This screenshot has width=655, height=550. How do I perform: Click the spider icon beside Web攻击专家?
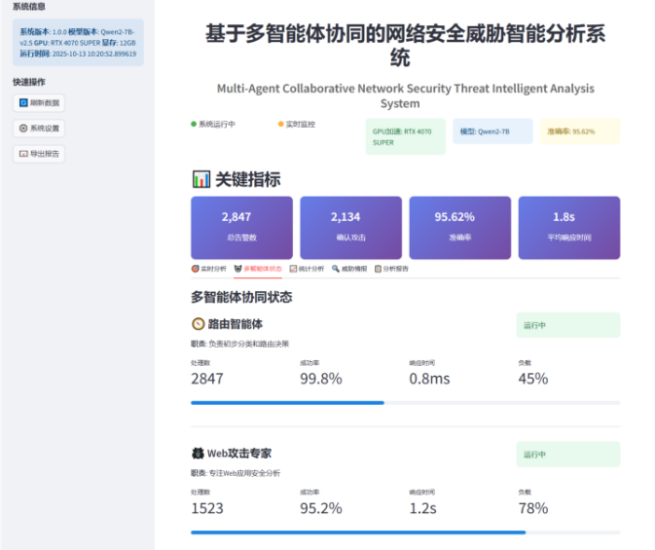[198, 453]
